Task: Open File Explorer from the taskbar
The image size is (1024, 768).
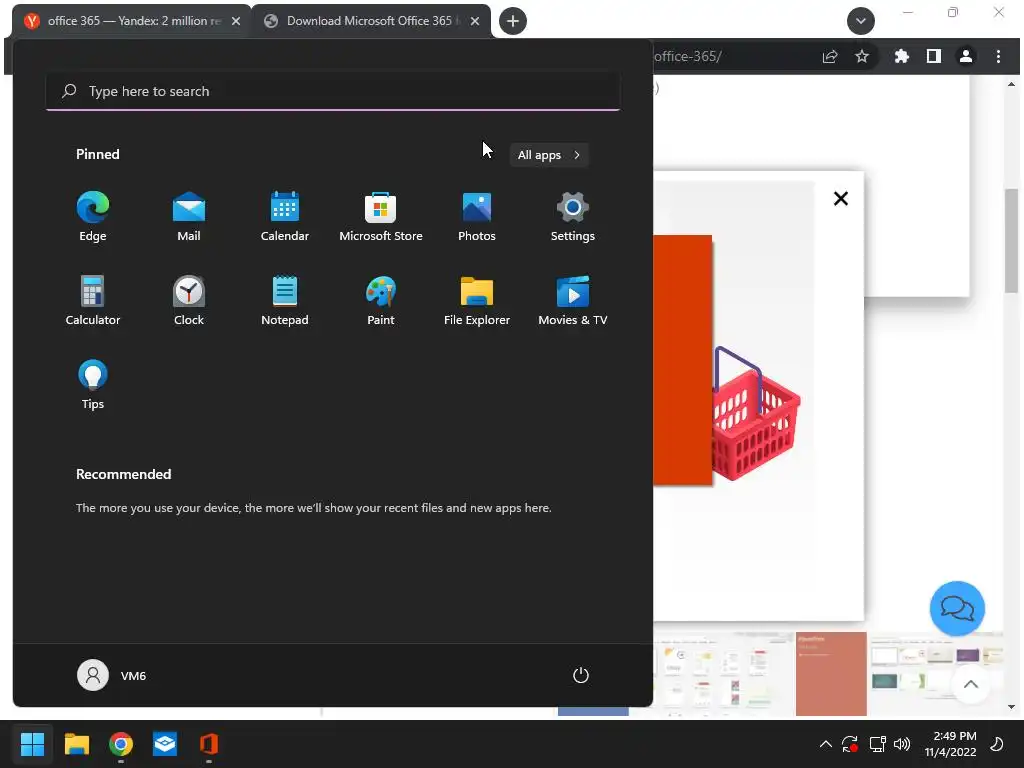Action: coord(76,744)
